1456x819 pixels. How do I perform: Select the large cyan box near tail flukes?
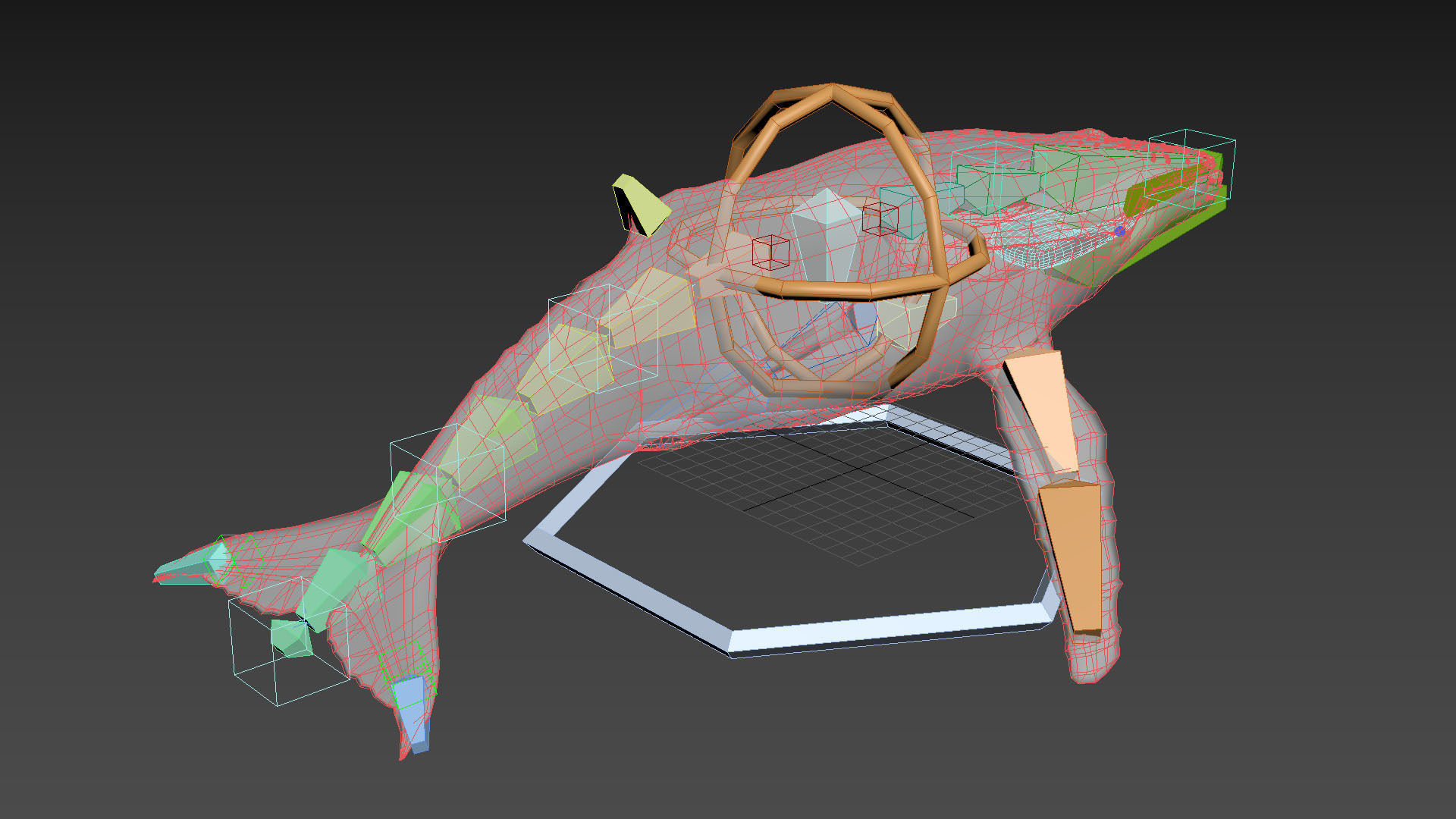[289, 641]
